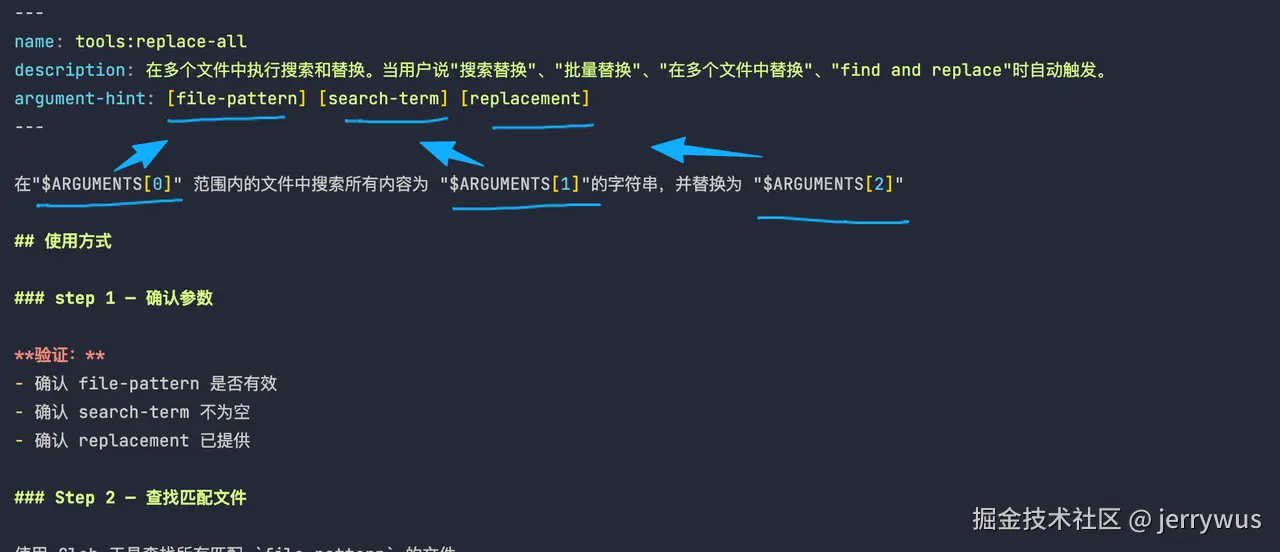This screenshot has height=552, width=1280.
Task: Click the 掘金技术社区 @ jerrywus watermark
Action: pos(1117,518)
